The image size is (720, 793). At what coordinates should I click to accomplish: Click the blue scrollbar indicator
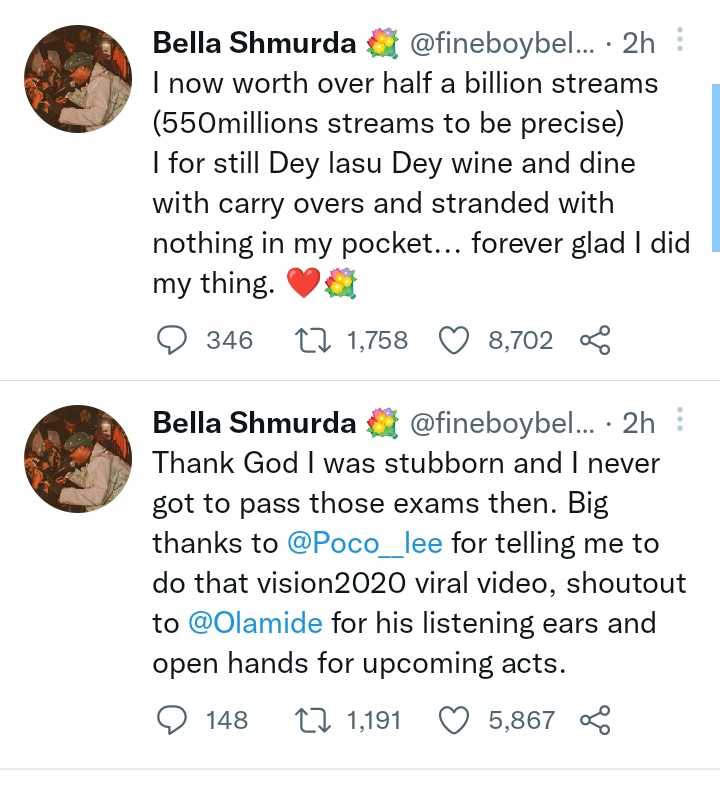(715, 166)
